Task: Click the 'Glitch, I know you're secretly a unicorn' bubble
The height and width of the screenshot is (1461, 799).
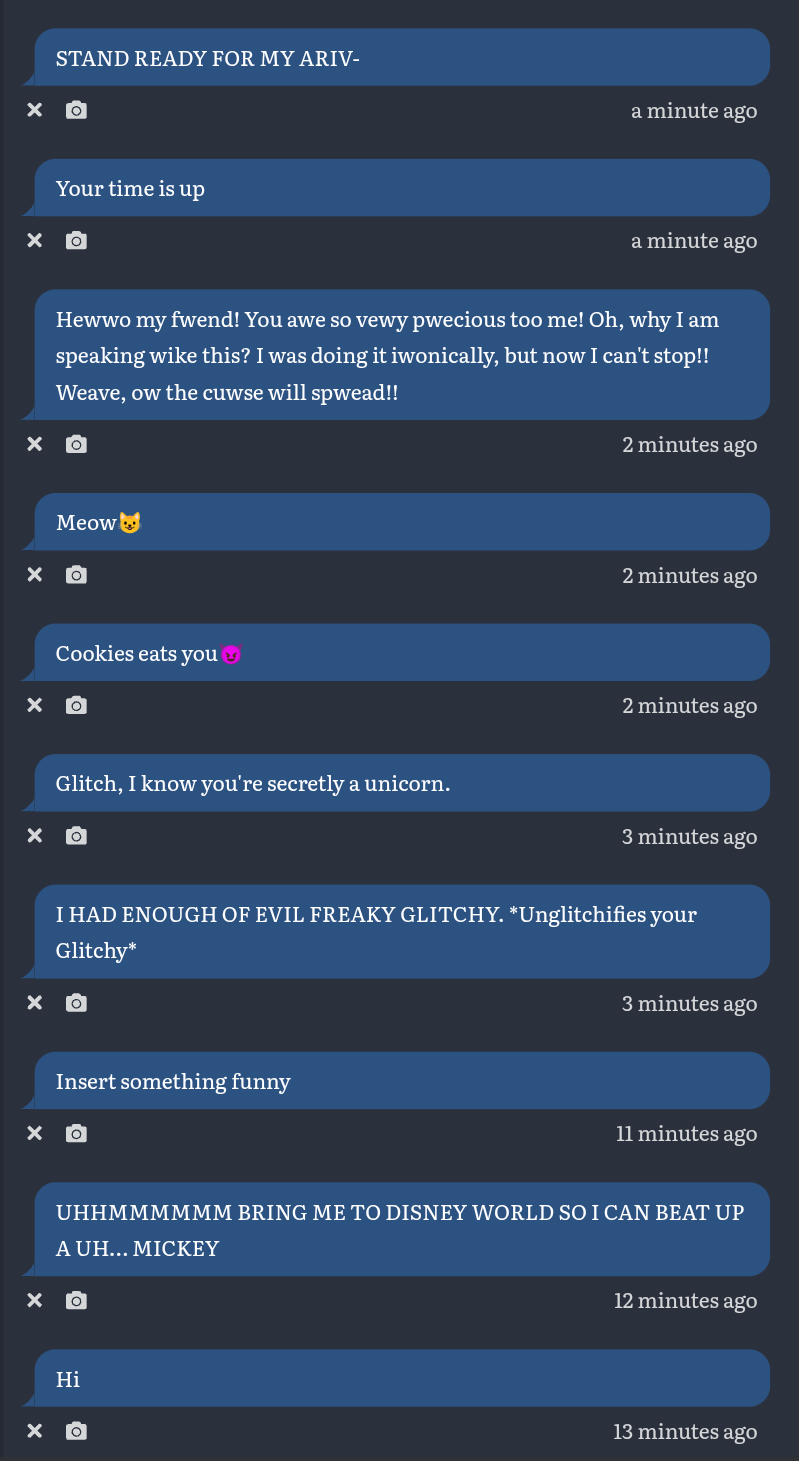Action: [x=400, y=783]
